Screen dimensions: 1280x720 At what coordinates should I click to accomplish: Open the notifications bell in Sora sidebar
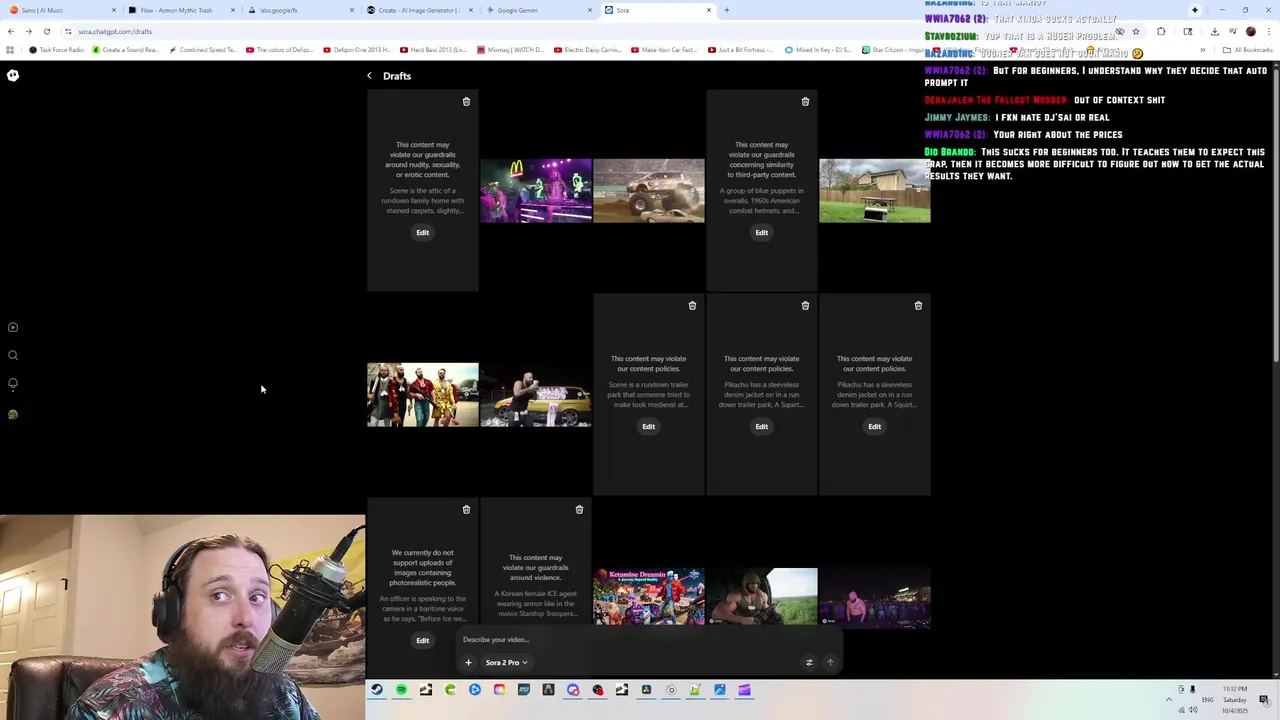click(x=13, y=383)
